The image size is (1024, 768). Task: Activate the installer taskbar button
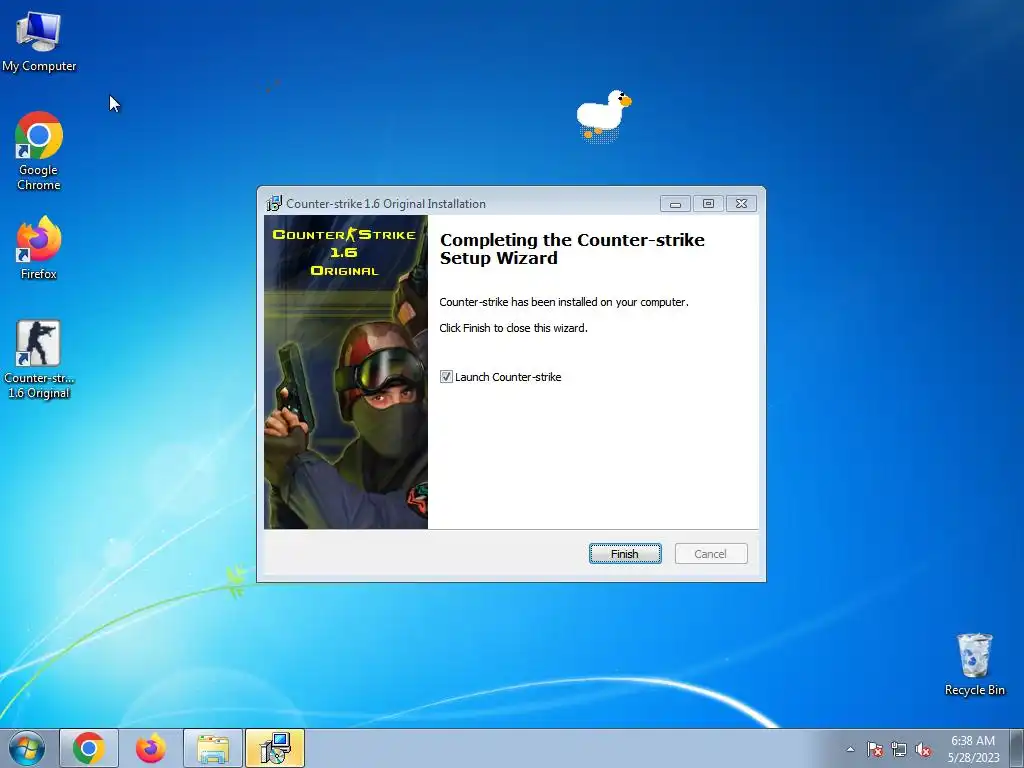[x=275, y=748]
